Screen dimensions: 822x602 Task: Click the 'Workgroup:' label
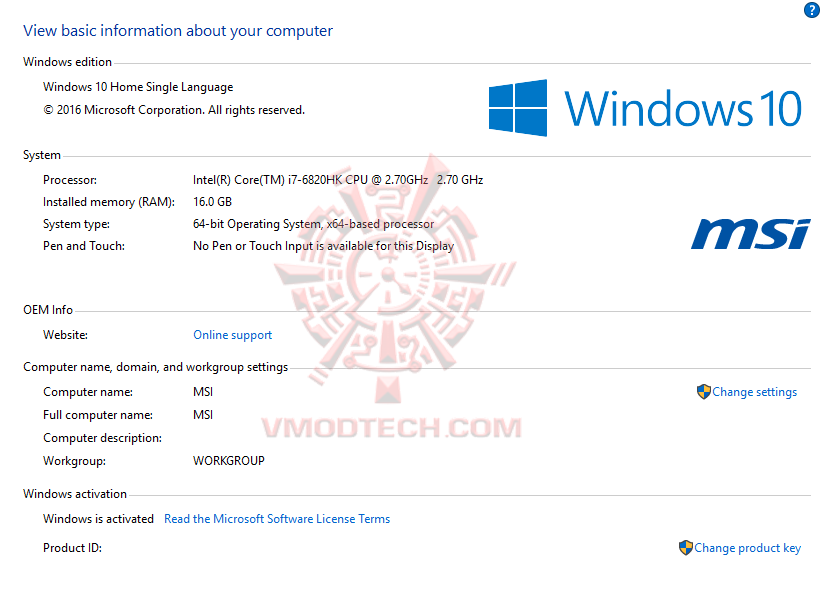(74, 461)
